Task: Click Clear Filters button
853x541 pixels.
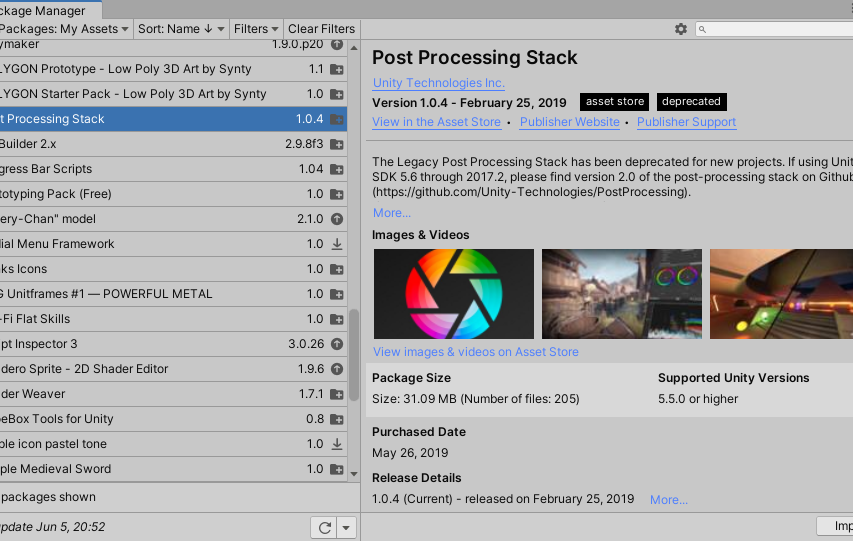Action: point(322,29)
